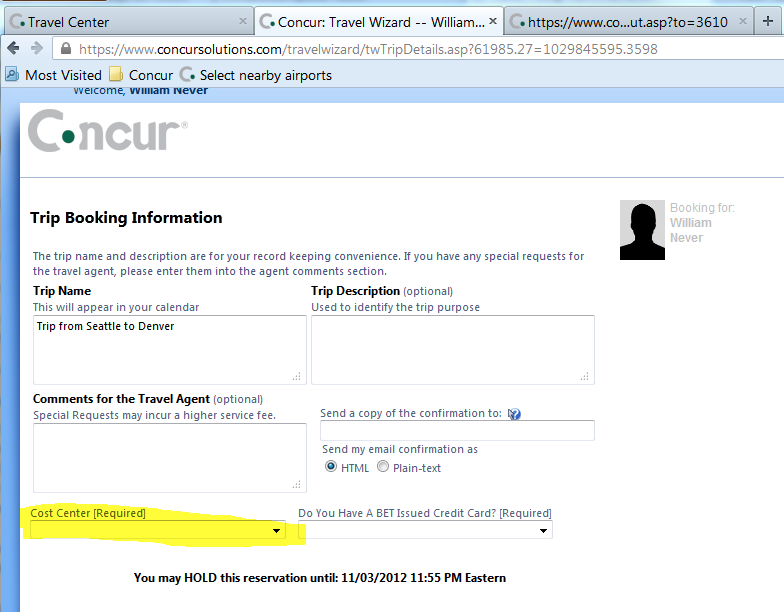This screenshot has width=784, height=612.
Task: Switch to the Travel Center tab
Action: click(x=128, y=22)
